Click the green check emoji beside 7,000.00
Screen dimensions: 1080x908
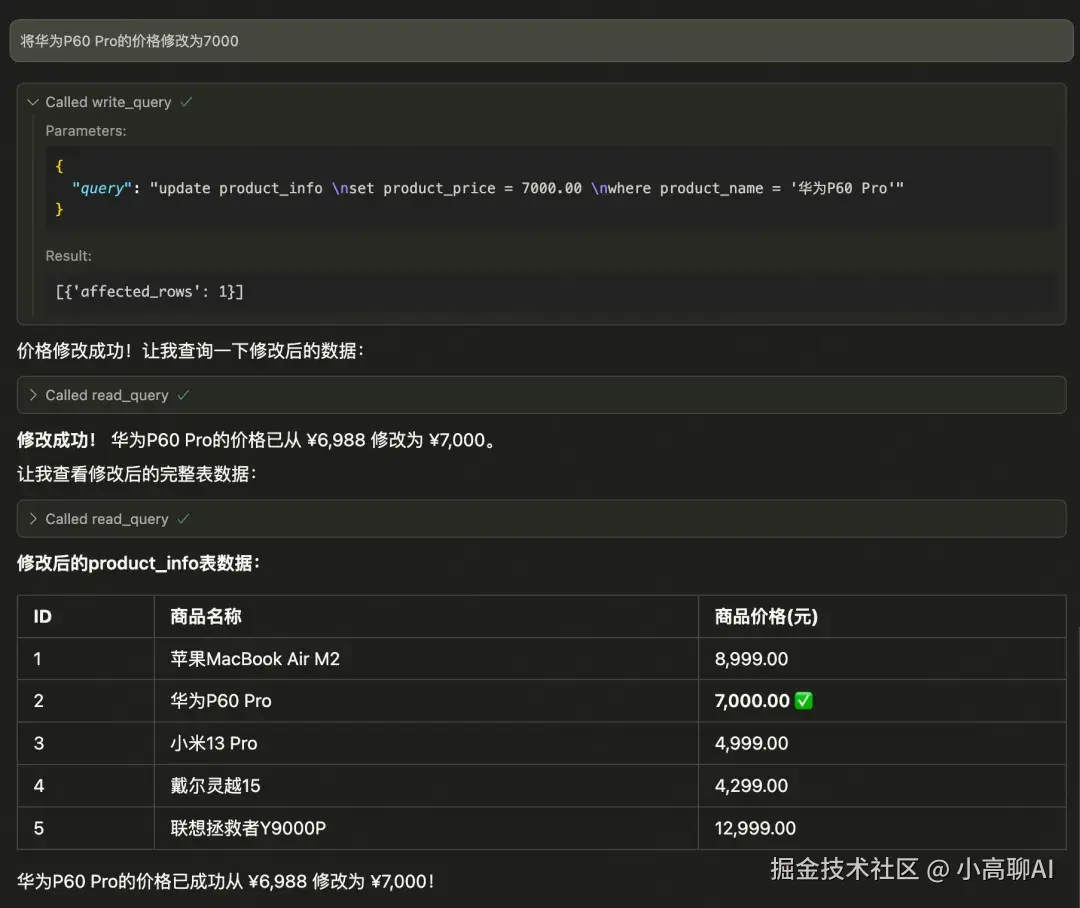(x=803, y=701)
